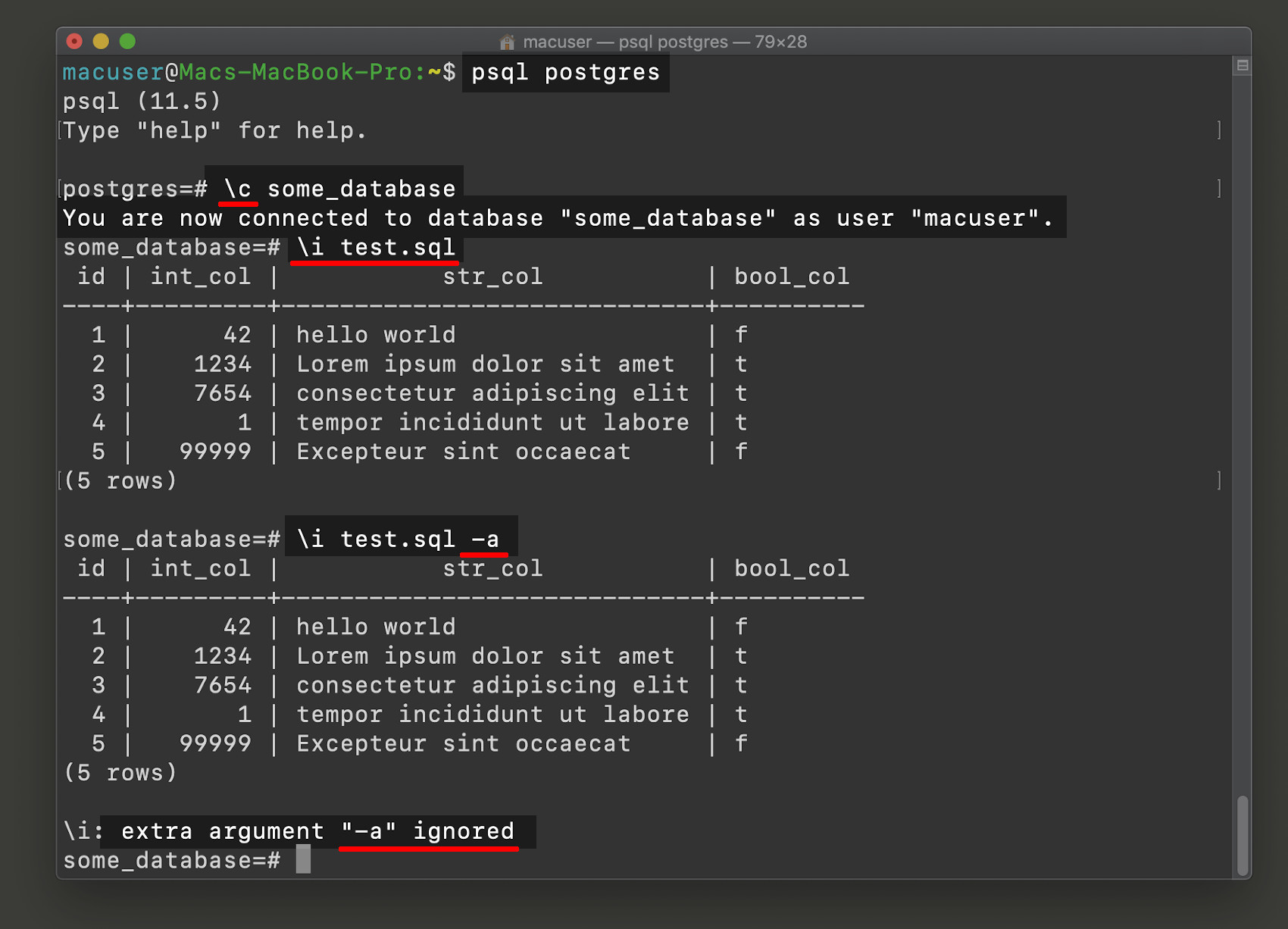Click the yellow minimize button
This screenshot has height=929, width=1288.
tap(101, 41)
